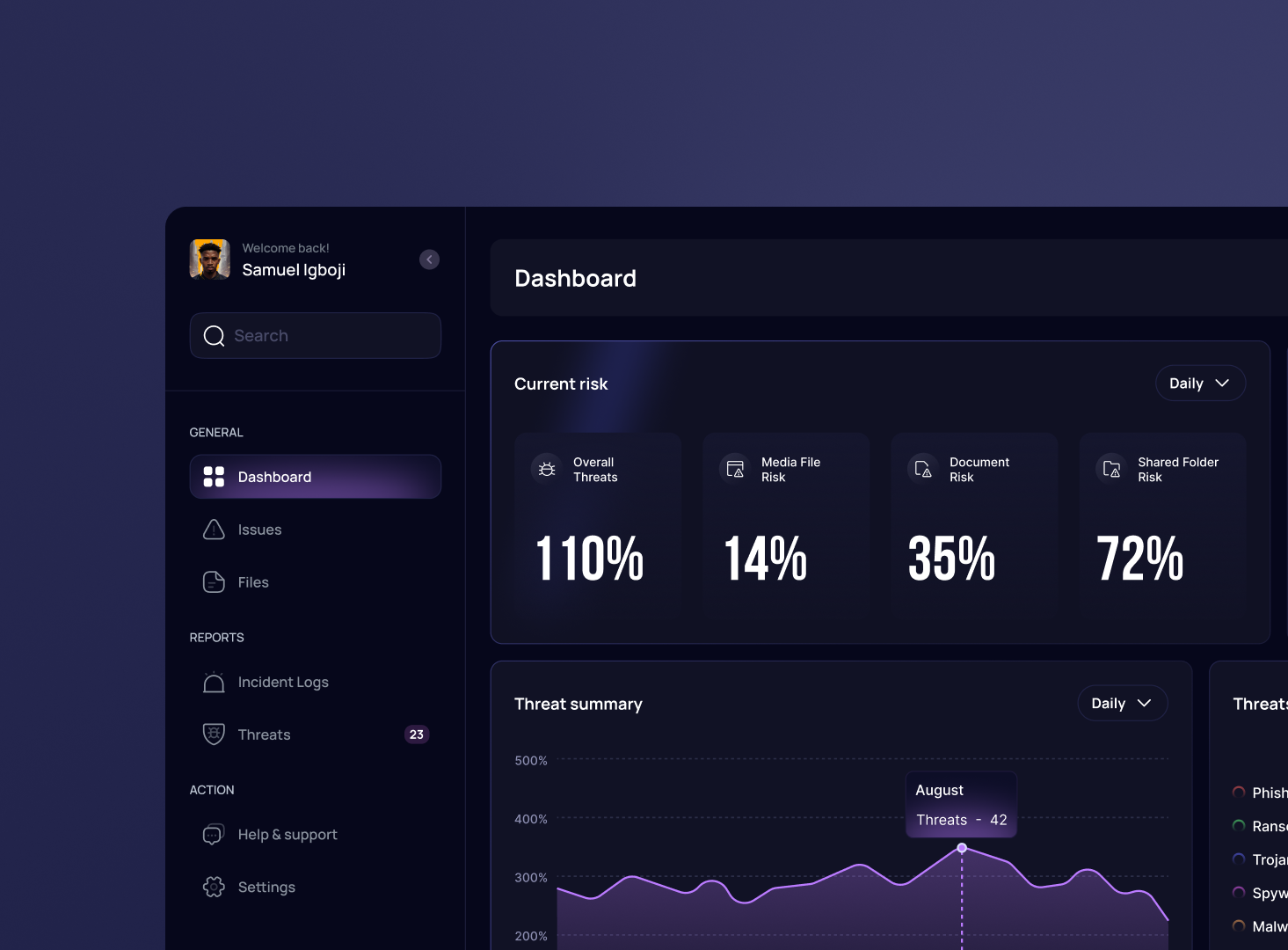Toggle the Ransomware legend indicator

pyautogui.click(x=1239, y=826)
